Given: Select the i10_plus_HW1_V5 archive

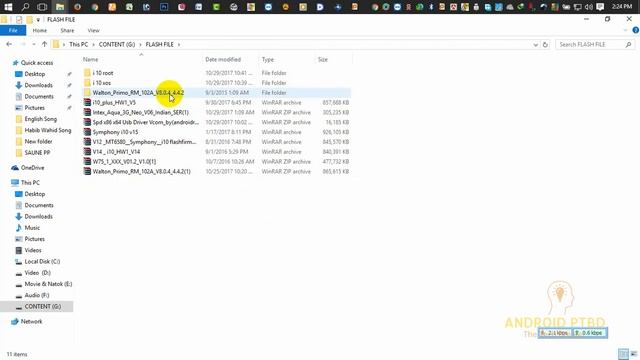Looking at the screenshot, I should tap(114, 102).
